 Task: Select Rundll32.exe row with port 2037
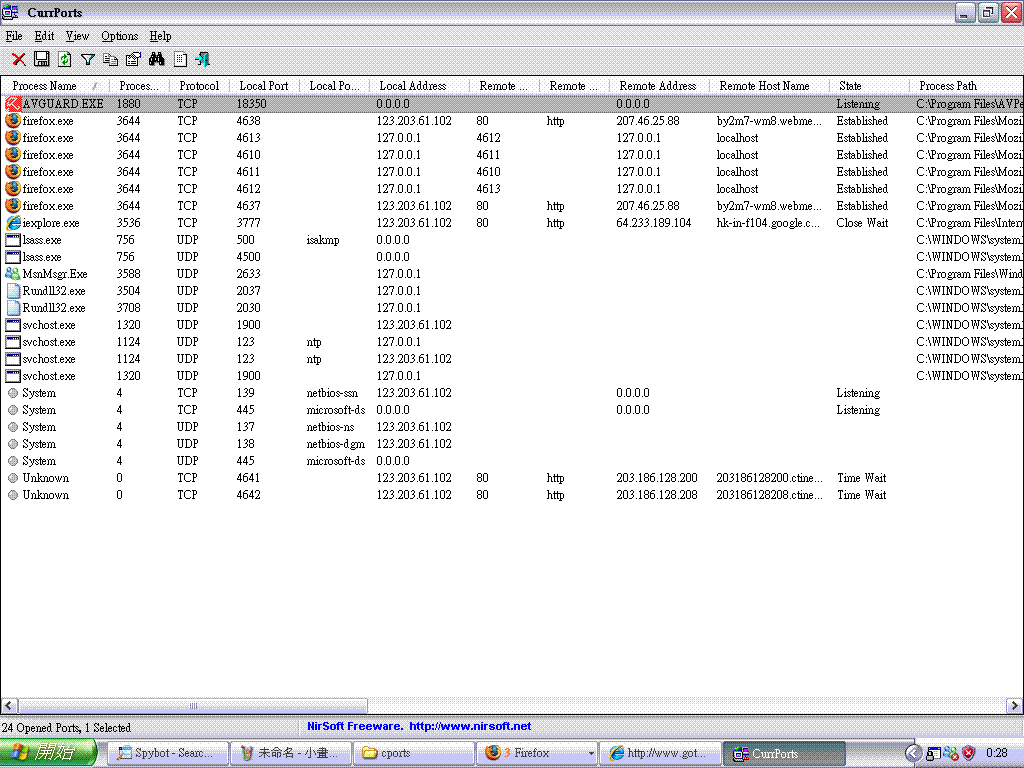point(512,291)
